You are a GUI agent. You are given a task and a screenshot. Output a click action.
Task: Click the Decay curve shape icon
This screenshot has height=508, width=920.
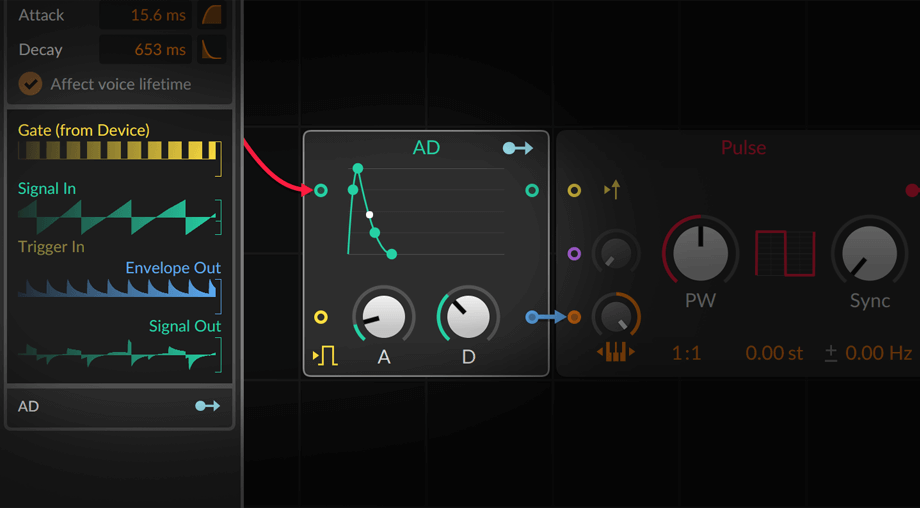[213, 49]
